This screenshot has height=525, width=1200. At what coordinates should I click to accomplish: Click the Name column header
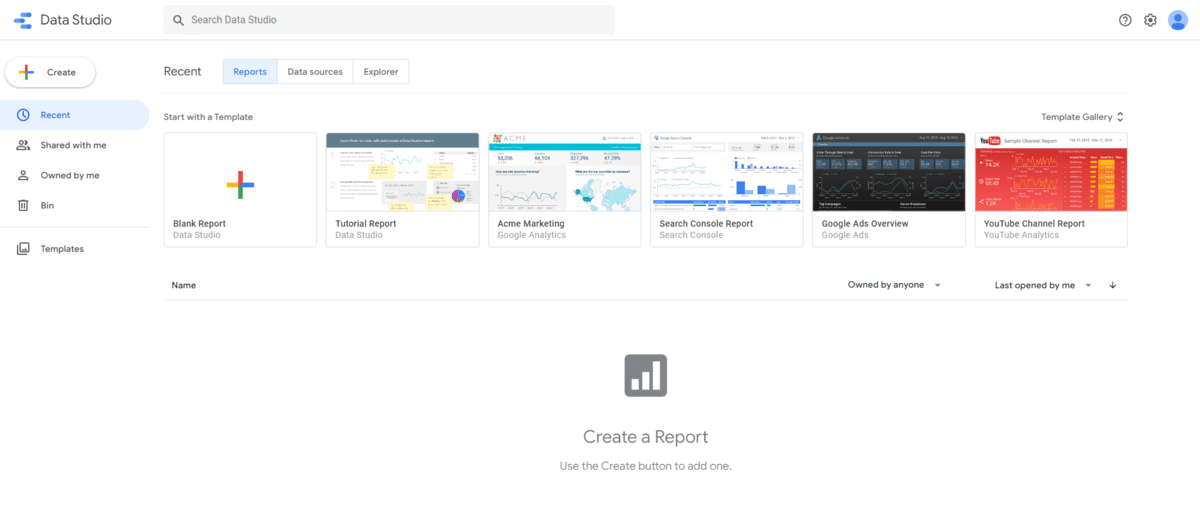[184, 285]
